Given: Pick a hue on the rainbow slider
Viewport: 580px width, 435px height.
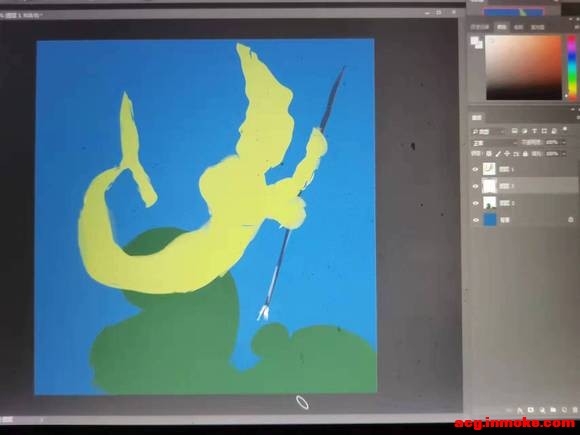Looking at the screenshot, I should (x=572, y=67).
